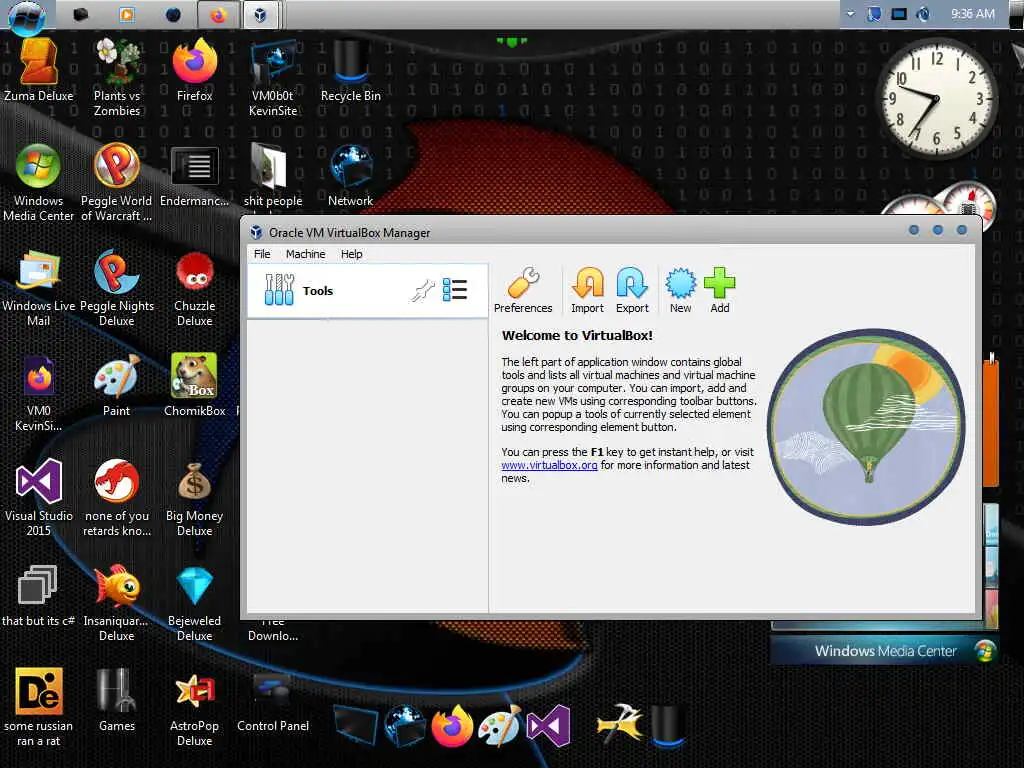Click the volume tray icon

pyautogui.click(x=923, y=14)
